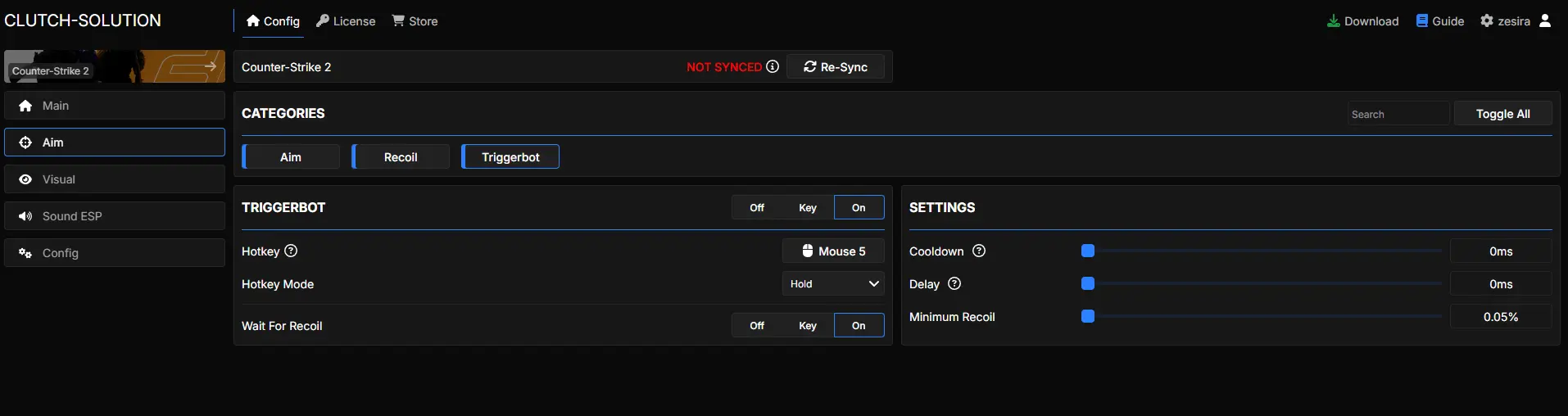Click the help icon next to Hotkey
The width and height of the screenshot is (1568, 416).
point(291,251)
